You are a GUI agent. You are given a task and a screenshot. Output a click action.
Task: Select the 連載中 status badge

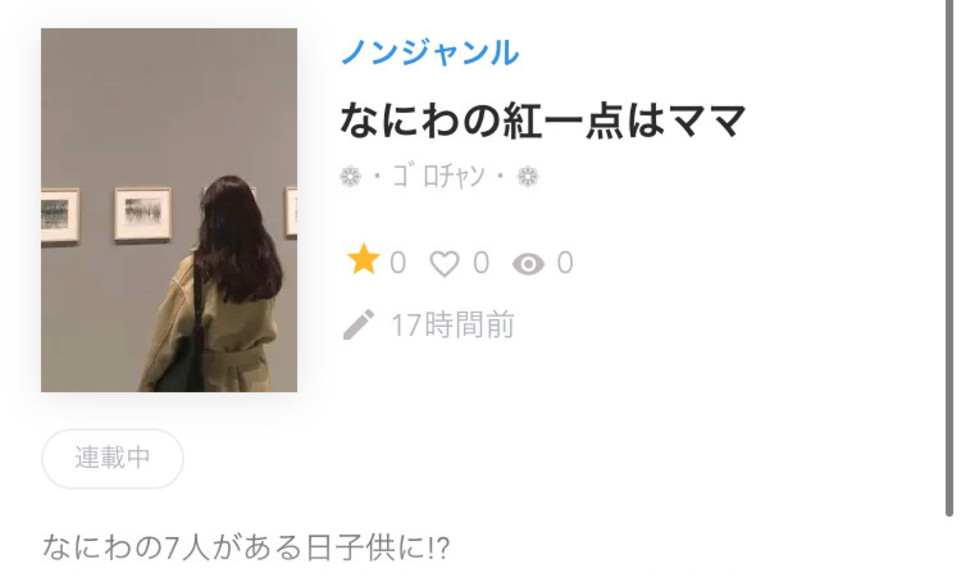[x=113, y=458]
